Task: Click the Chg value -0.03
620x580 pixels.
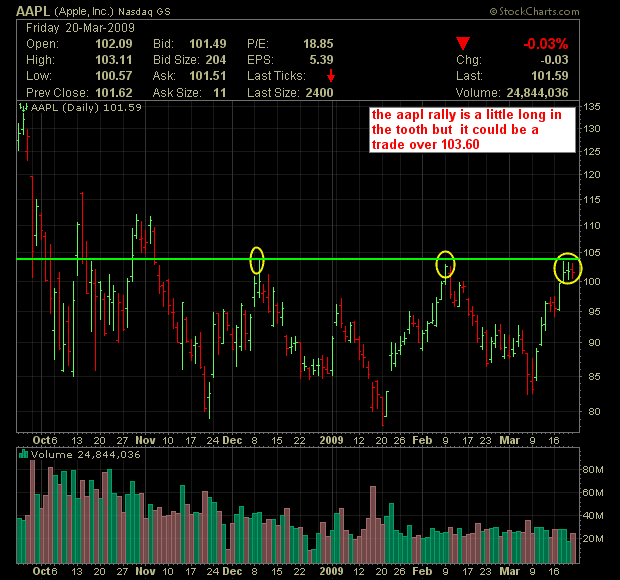Action: pos(554,60)
